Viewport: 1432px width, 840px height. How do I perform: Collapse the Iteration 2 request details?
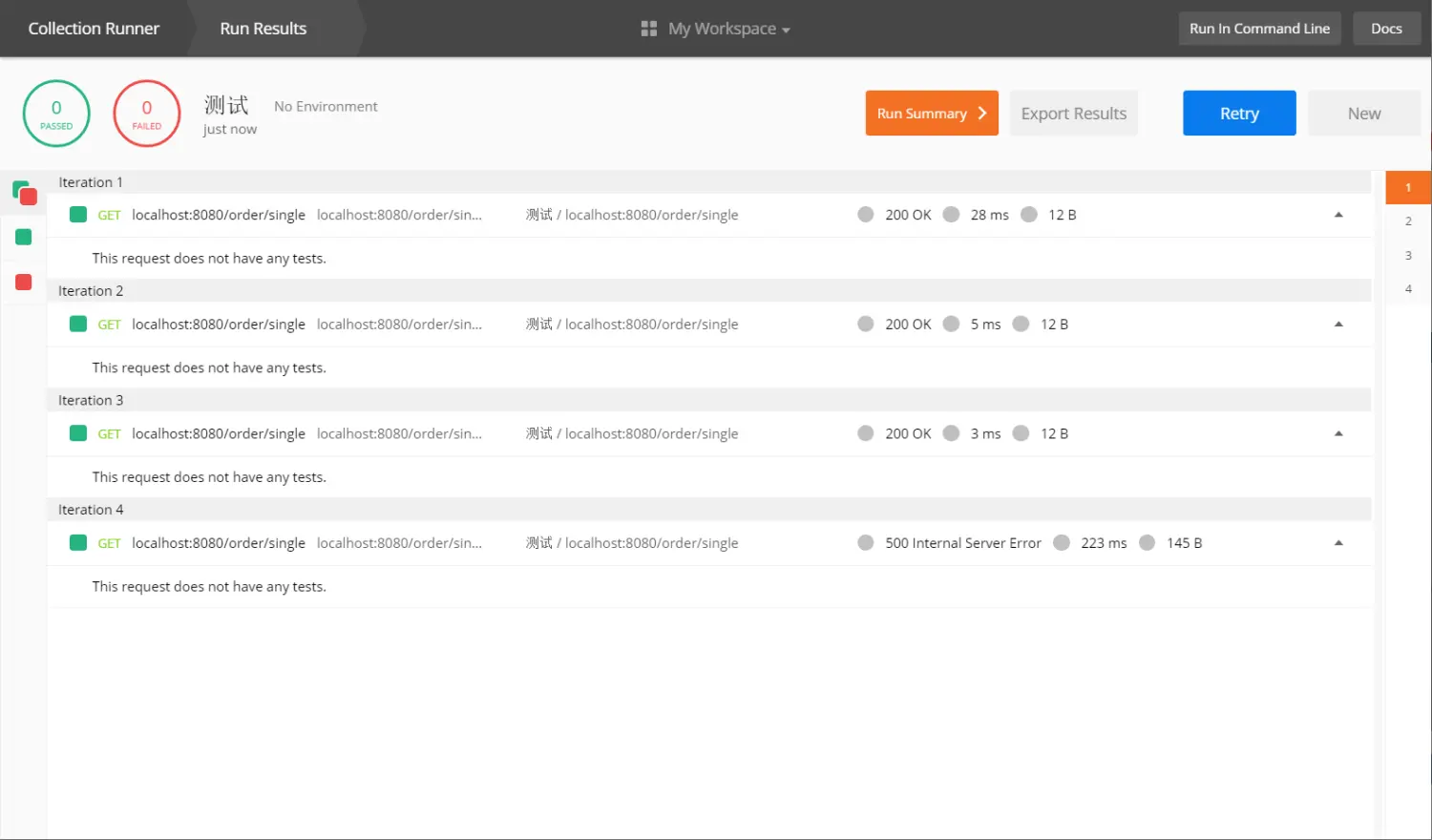click(x=1338, y=325)
